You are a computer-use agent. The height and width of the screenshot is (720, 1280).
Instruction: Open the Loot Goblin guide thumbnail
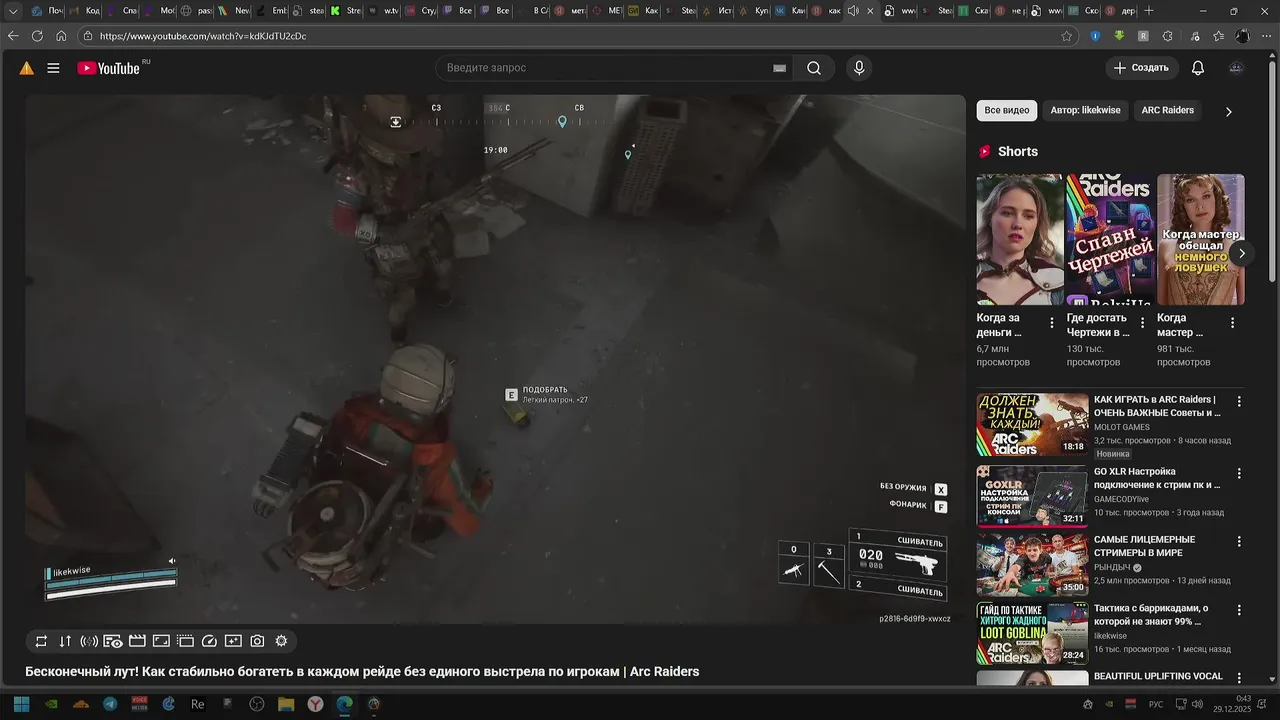point(1032,633)
